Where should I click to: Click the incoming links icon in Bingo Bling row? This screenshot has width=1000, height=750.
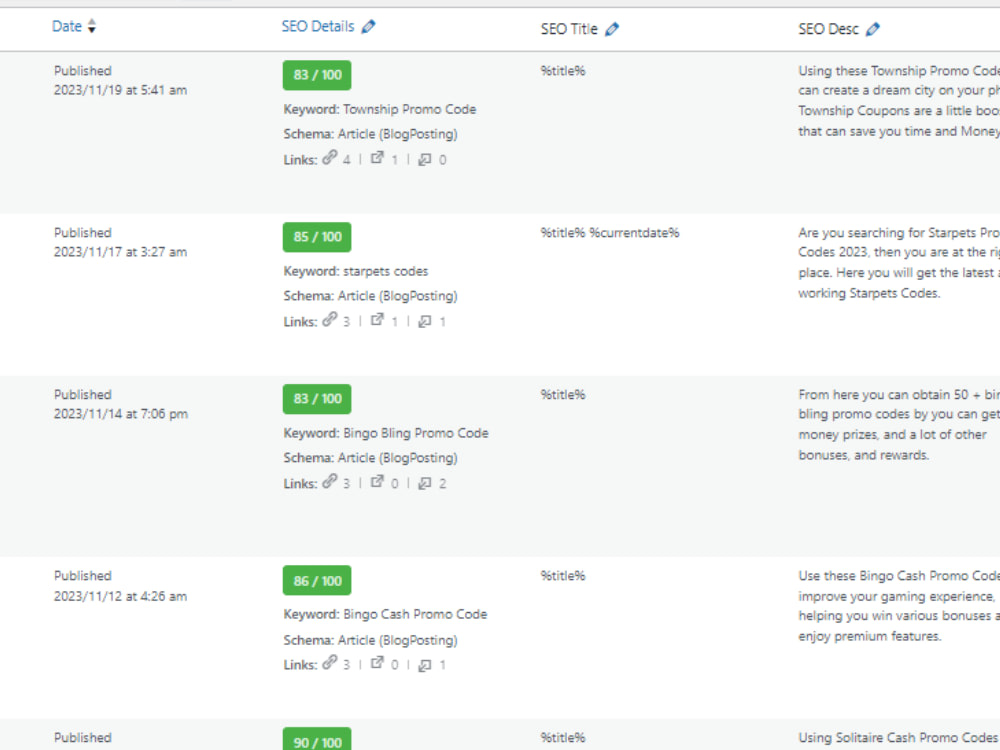coord(424,483)
